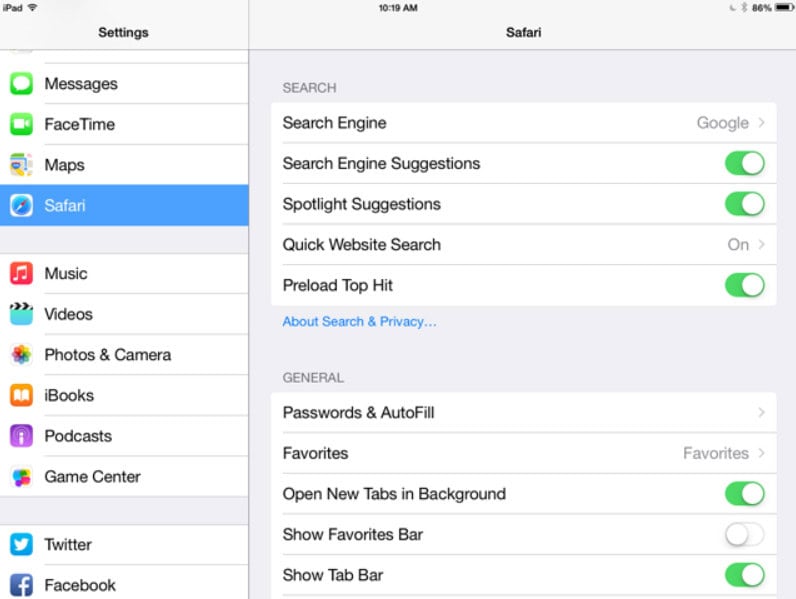Open the Favorites folder selection row
The height and width of the screenshot is (599, 796).
[x=523, y=453]
